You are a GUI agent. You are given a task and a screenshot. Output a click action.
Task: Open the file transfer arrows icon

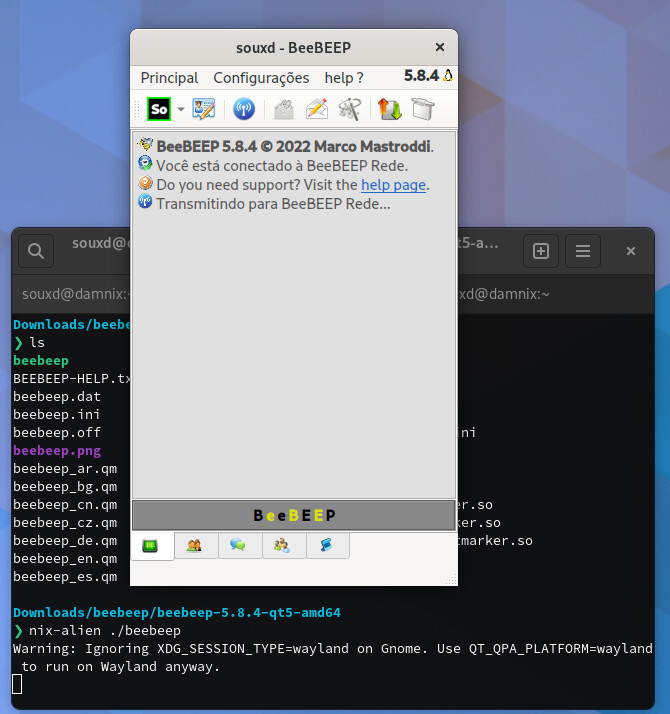tap(389, 109)
